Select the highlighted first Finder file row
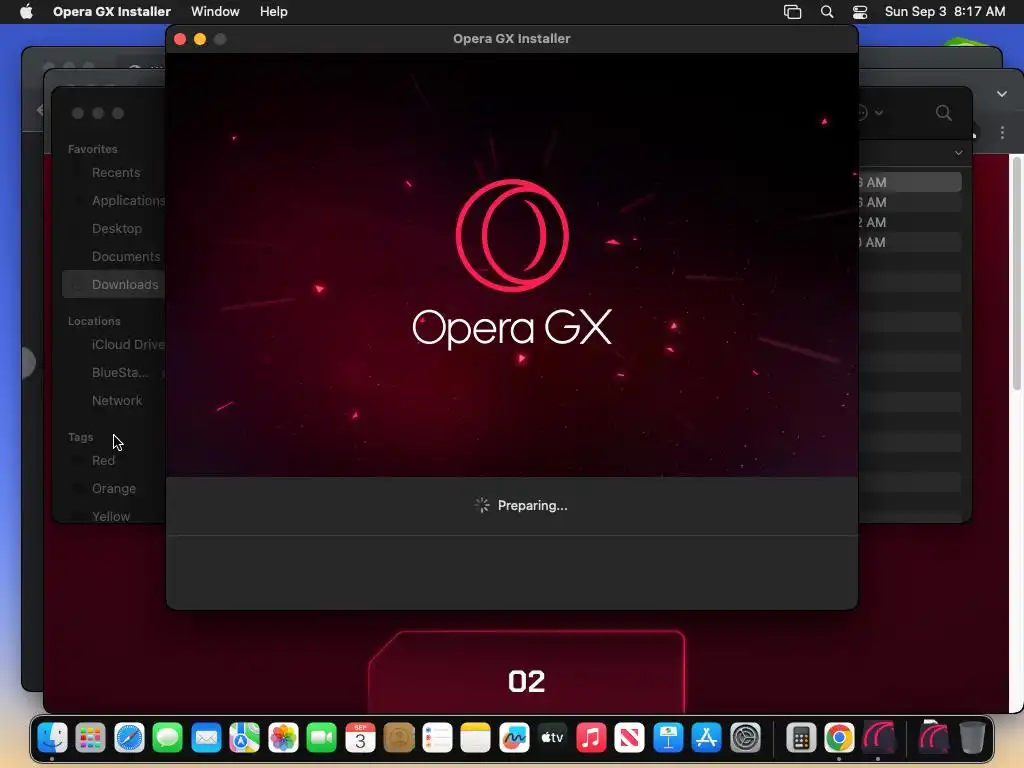Screen dimensions: 1024x768 coord(910,182)
